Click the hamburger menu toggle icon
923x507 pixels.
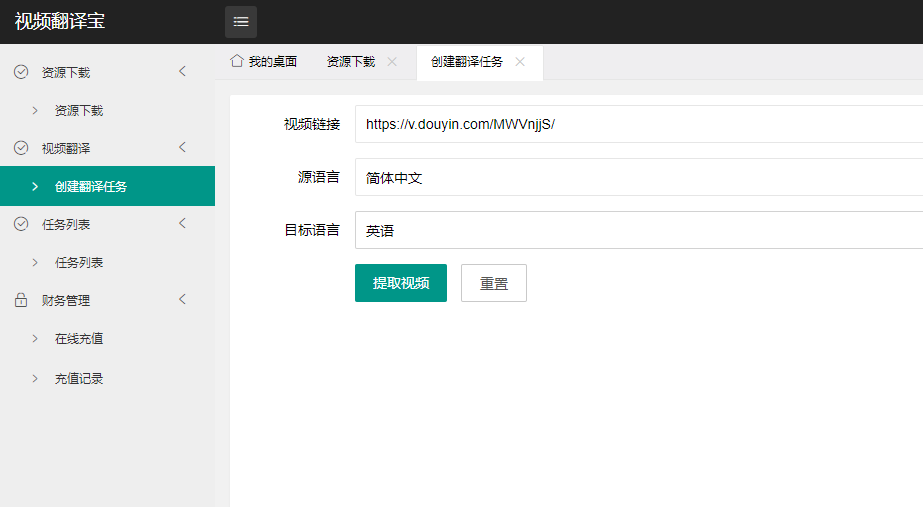point(241,22)
